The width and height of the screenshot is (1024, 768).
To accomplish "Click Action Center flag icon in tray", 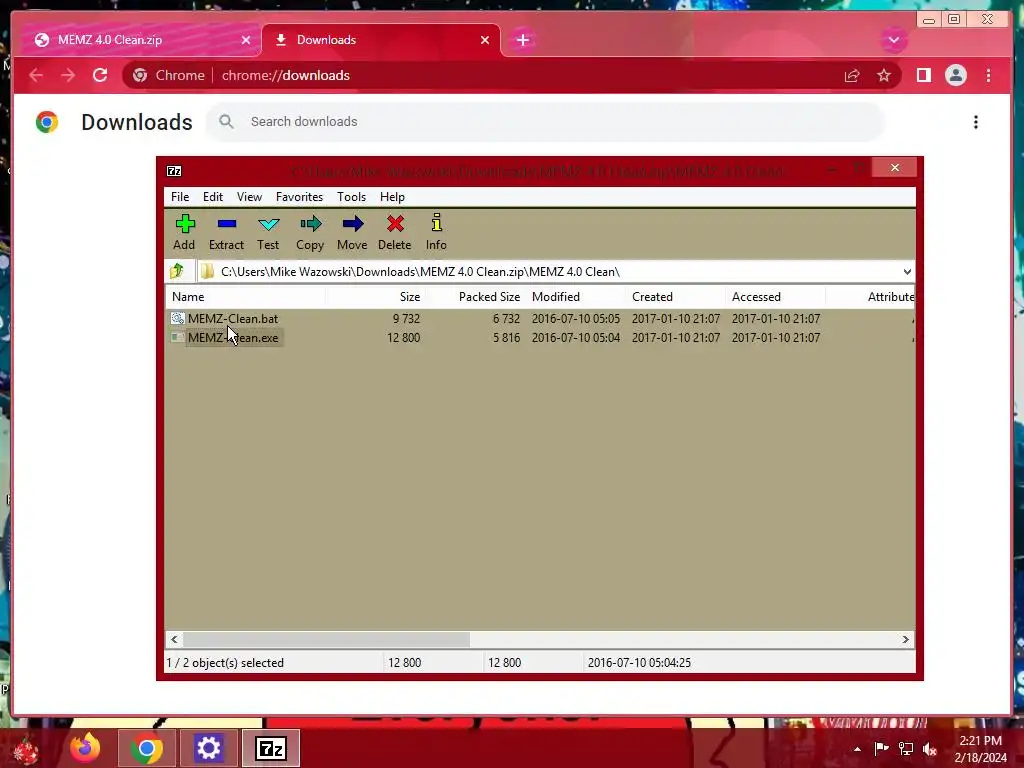I will point(881,749).
